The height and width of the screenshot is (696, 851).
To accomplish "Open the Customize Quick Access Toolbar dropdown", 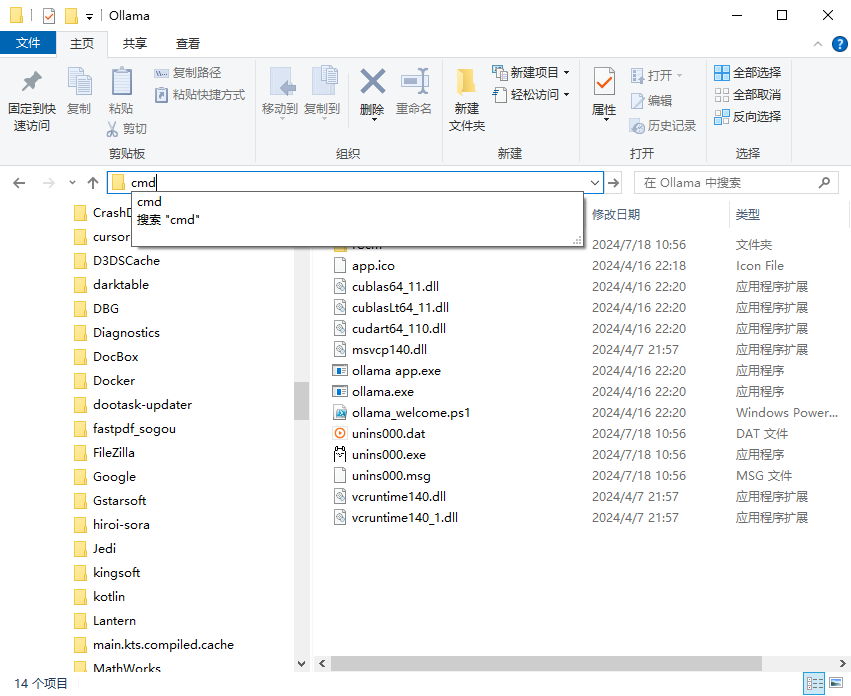I will (x=89, y=16).
